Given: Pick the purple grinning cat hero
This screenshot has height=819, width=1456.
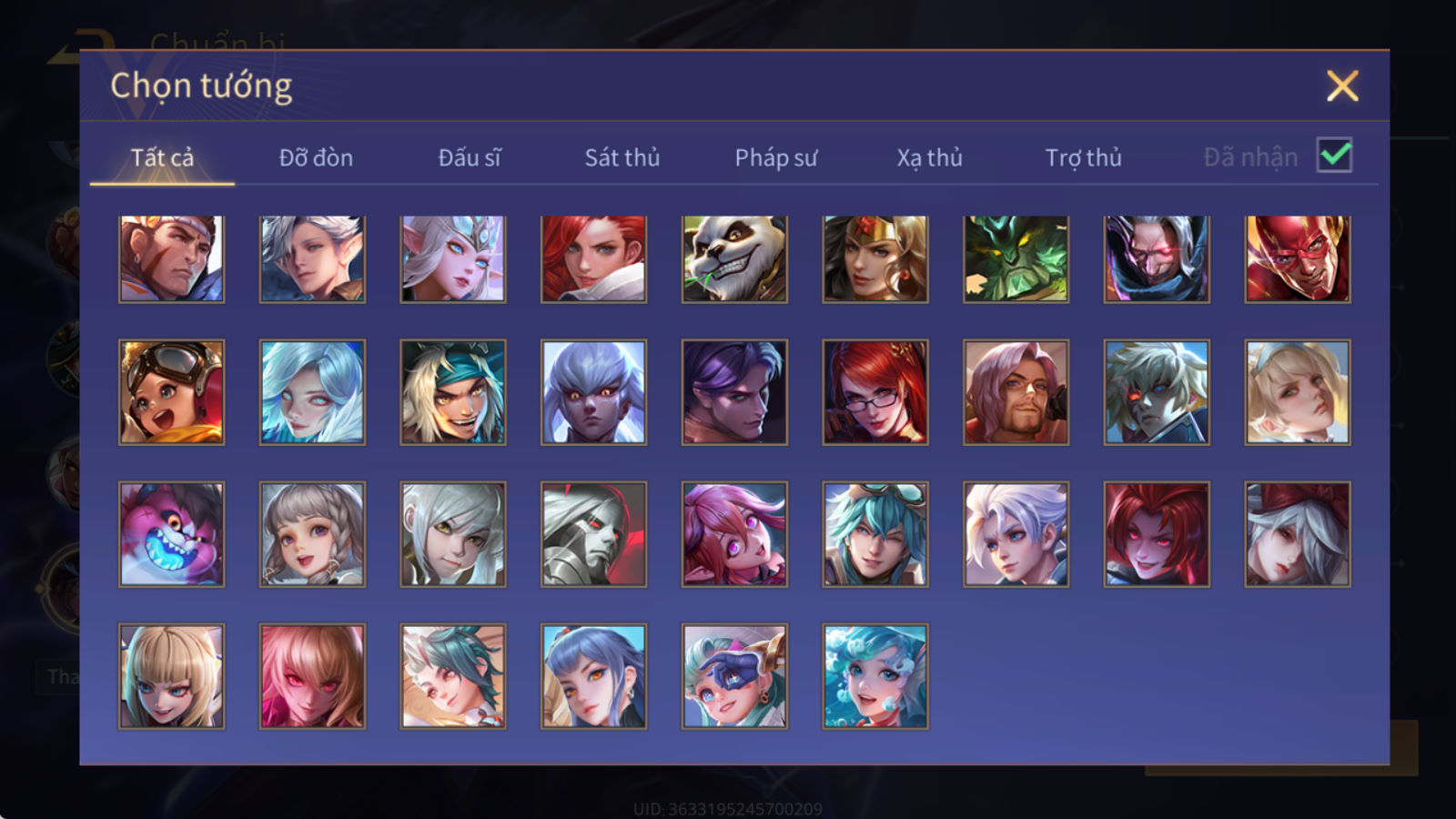Looking at the screenshot, I should (171, 534).
